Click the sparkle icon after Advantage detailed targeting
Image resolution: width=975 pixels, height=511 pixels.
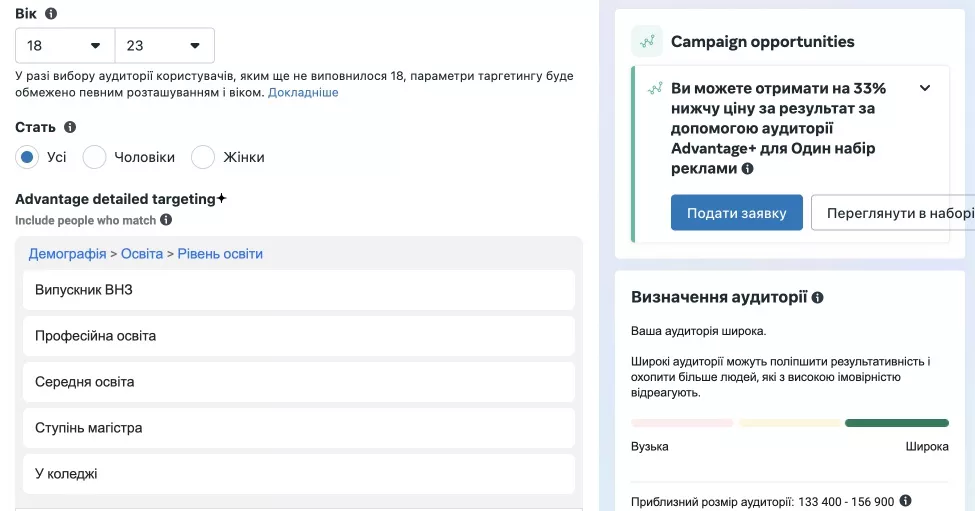221,198
